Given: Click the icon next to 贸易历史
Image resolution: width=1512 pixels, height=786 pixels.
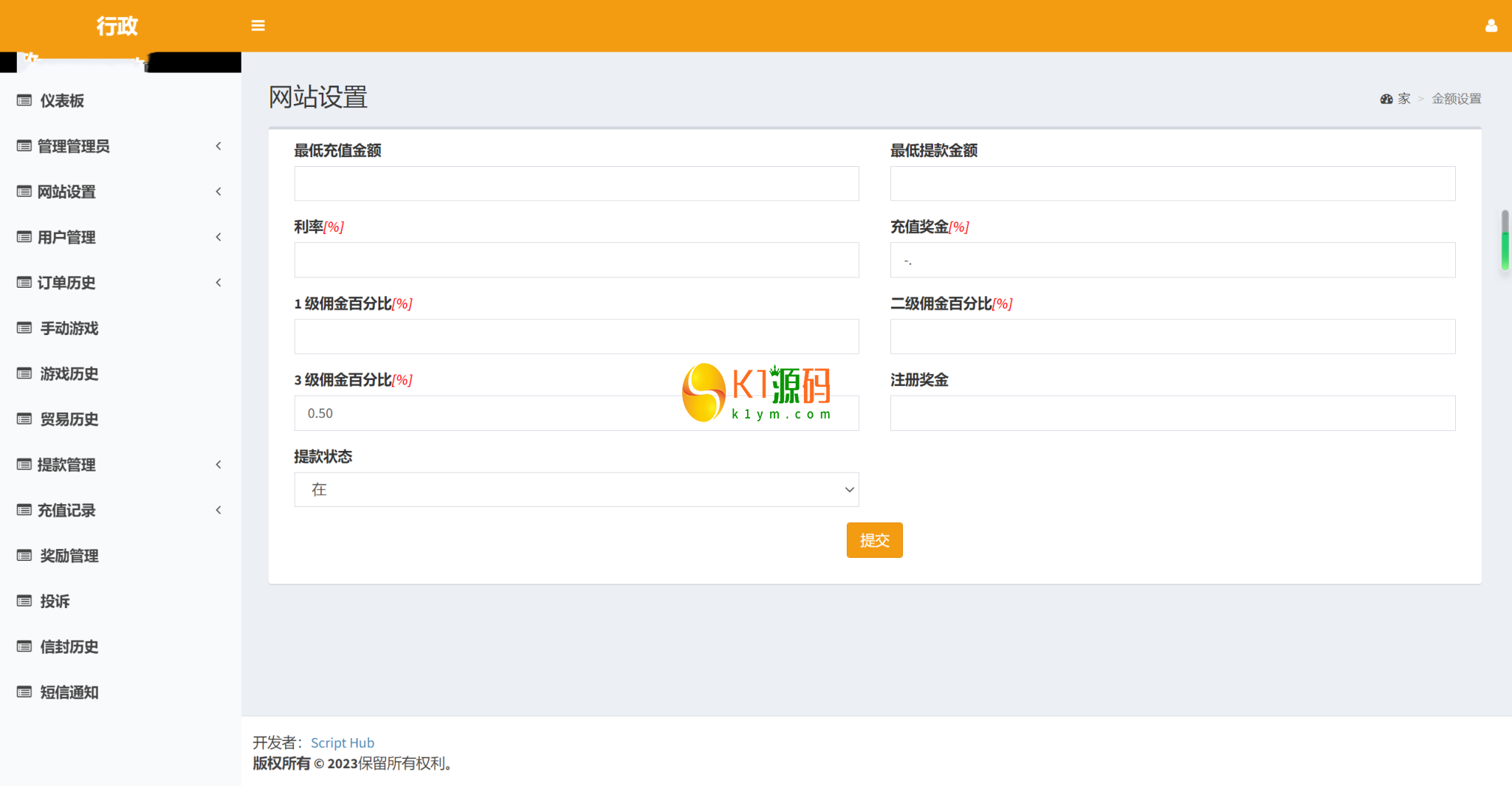Looking at the screenshot, I should (24, 419).
